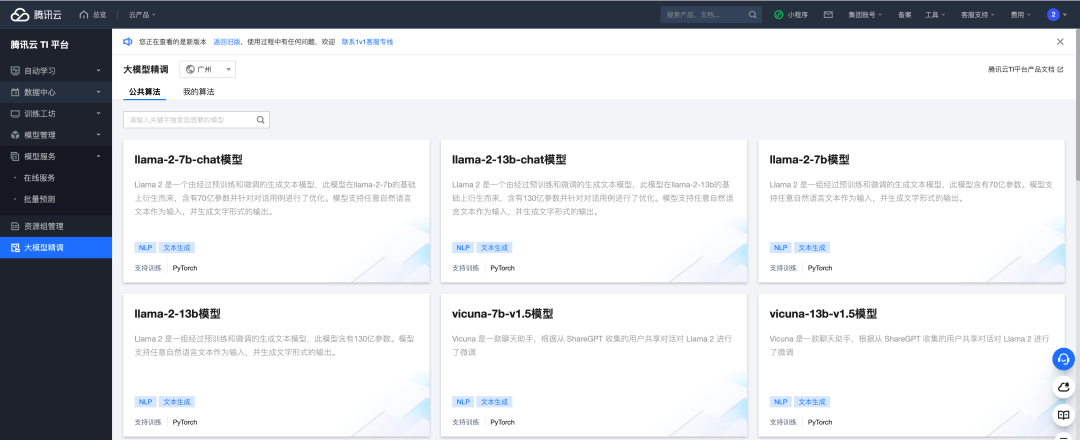Screen dimensions: 1080x440
Task: Go to the 总览 home icon
Action: pyautogui.click(x=84, y=14)
